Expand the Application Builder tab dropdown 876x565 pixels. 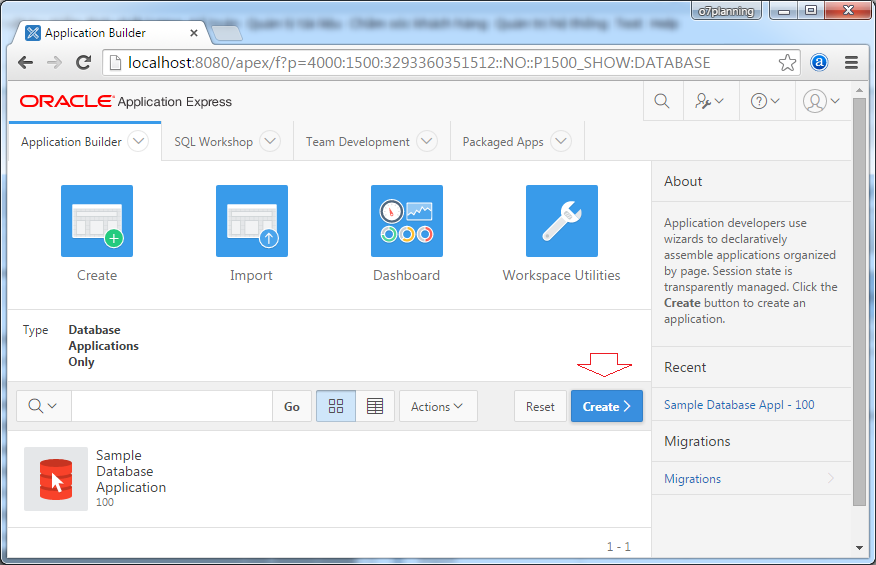pos(138,141)
